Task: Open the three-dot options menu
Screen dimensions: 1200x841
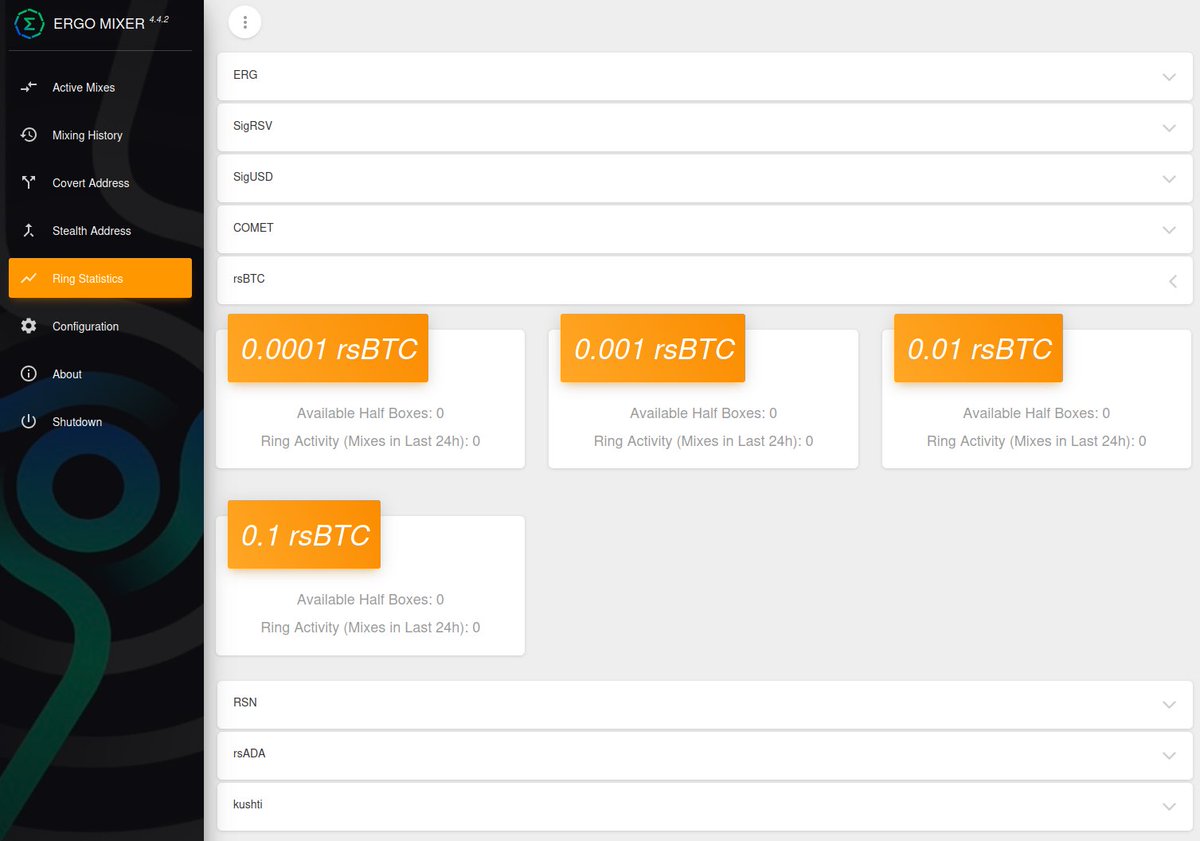Action: [245, 23]
